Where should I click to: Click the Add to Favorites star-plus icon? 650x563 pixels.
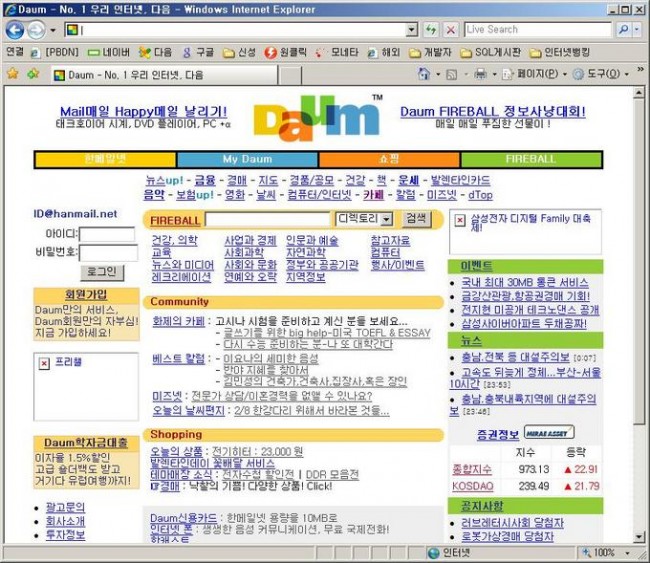pos(33,74)
